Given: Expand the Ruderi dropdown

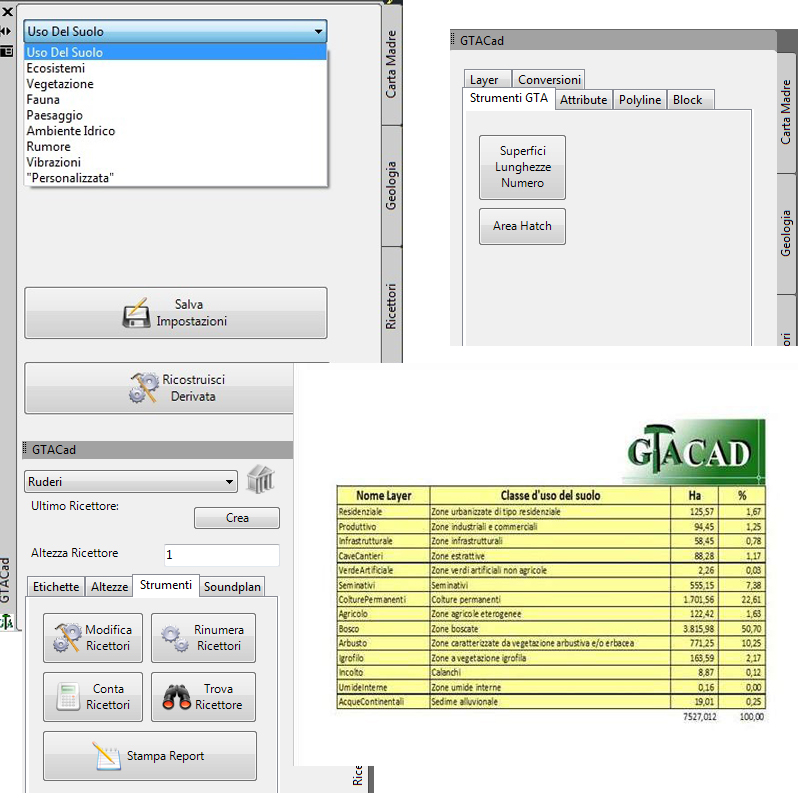Looking at the screenshot, I should pos(131,481).
